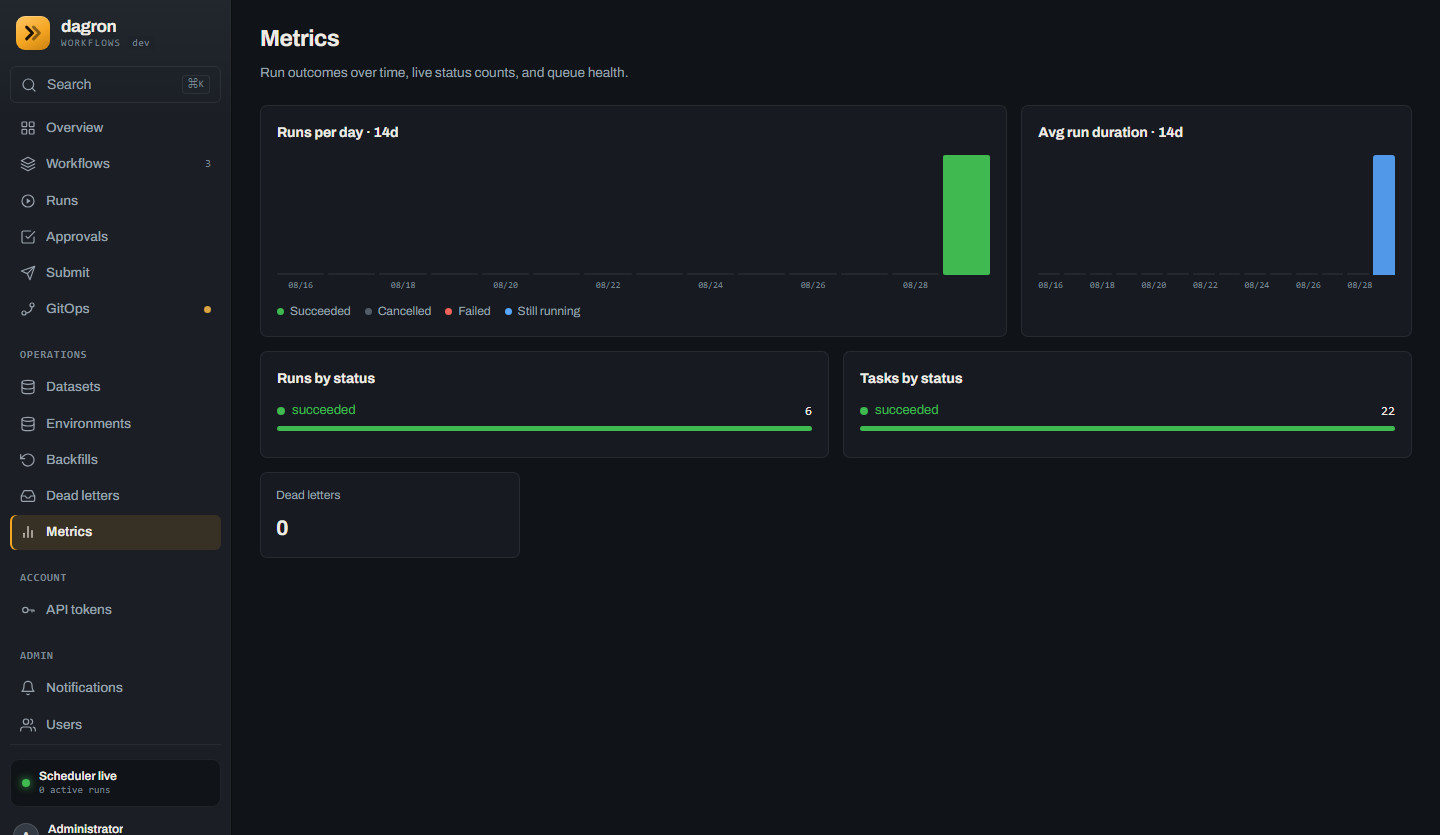Screen dimensions: 1440x835
Task: Click the Metrics page heading
Action: [300, 39]
